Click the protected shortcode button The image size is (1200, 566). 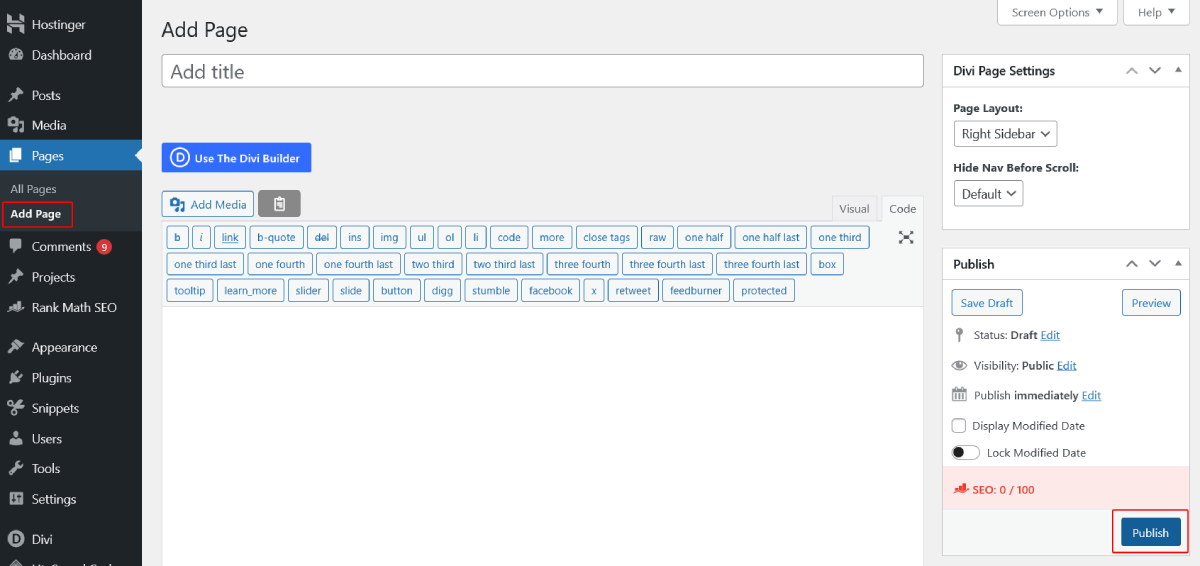[x=764, y=290]
